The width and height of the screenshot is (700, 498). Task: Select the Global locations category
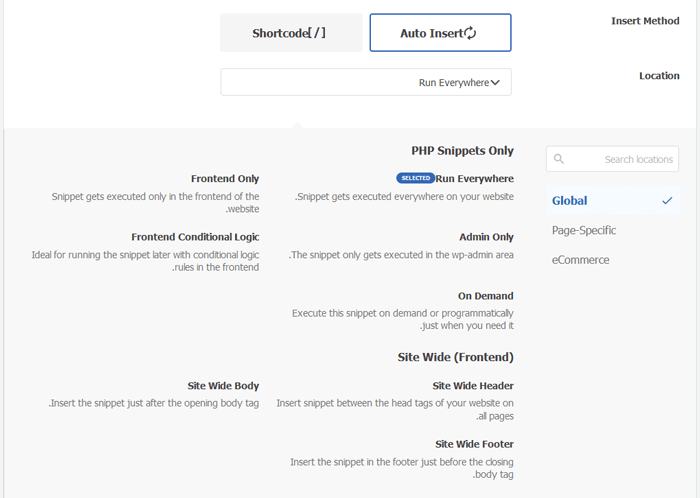[x=570, y=201]
